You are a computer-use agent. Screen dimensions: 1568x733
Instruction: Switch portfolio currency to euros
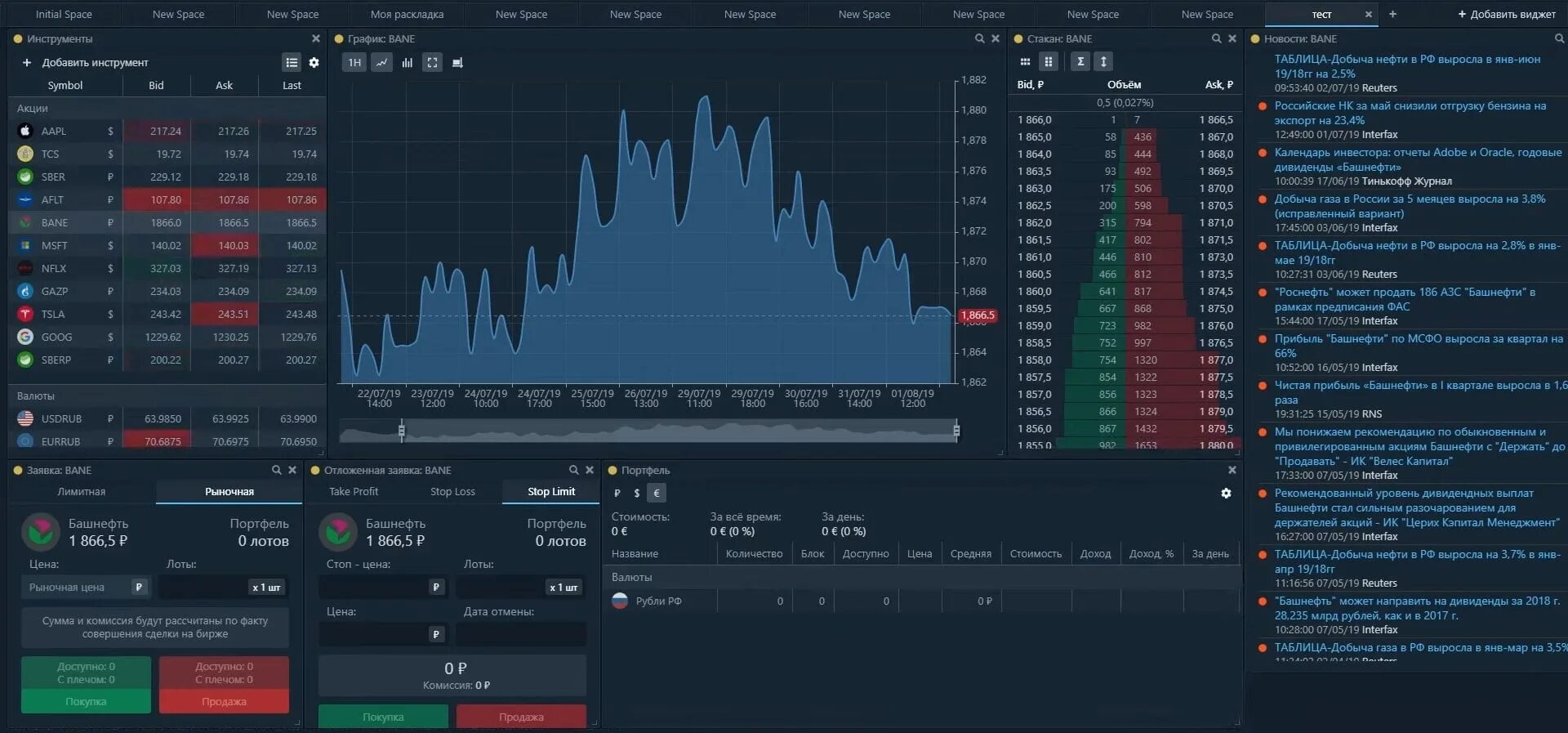[x=657, y=493]
